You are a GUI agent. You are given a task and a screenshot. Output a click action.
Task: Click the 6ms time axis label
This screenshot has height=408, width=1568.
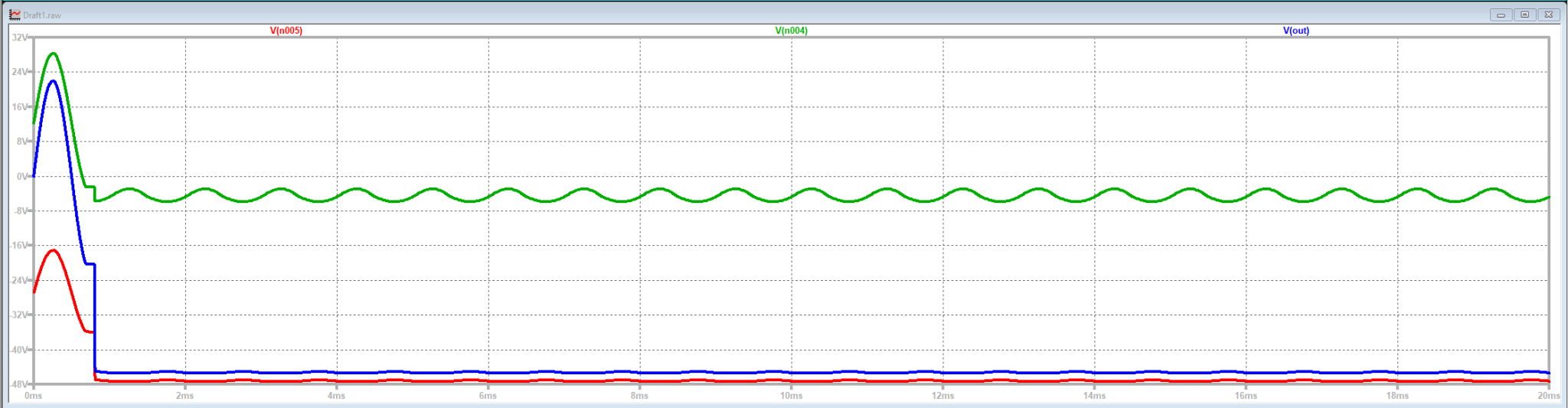pos(488,396)
